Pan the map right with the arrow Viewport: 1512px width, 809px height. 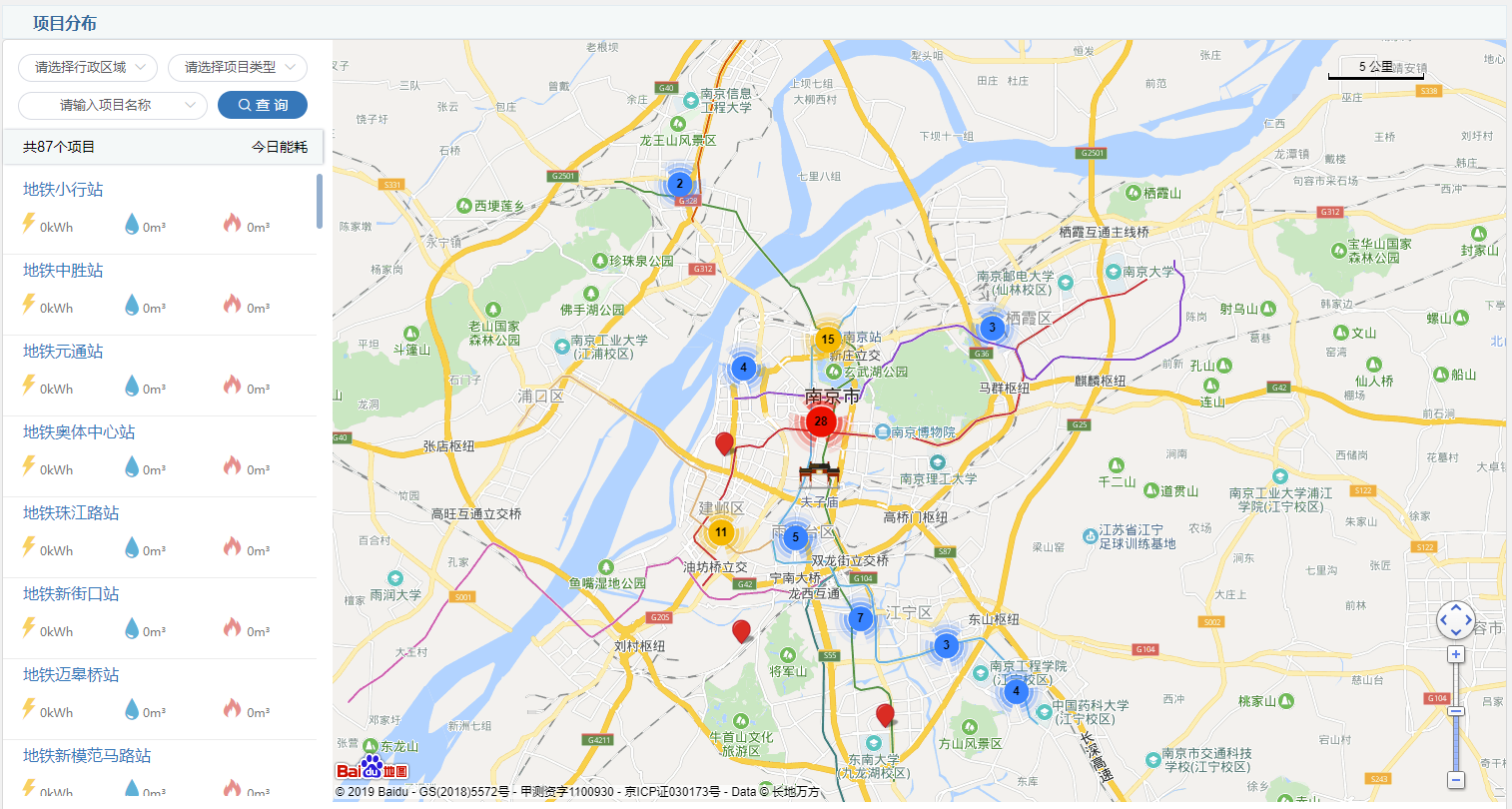1468,620
